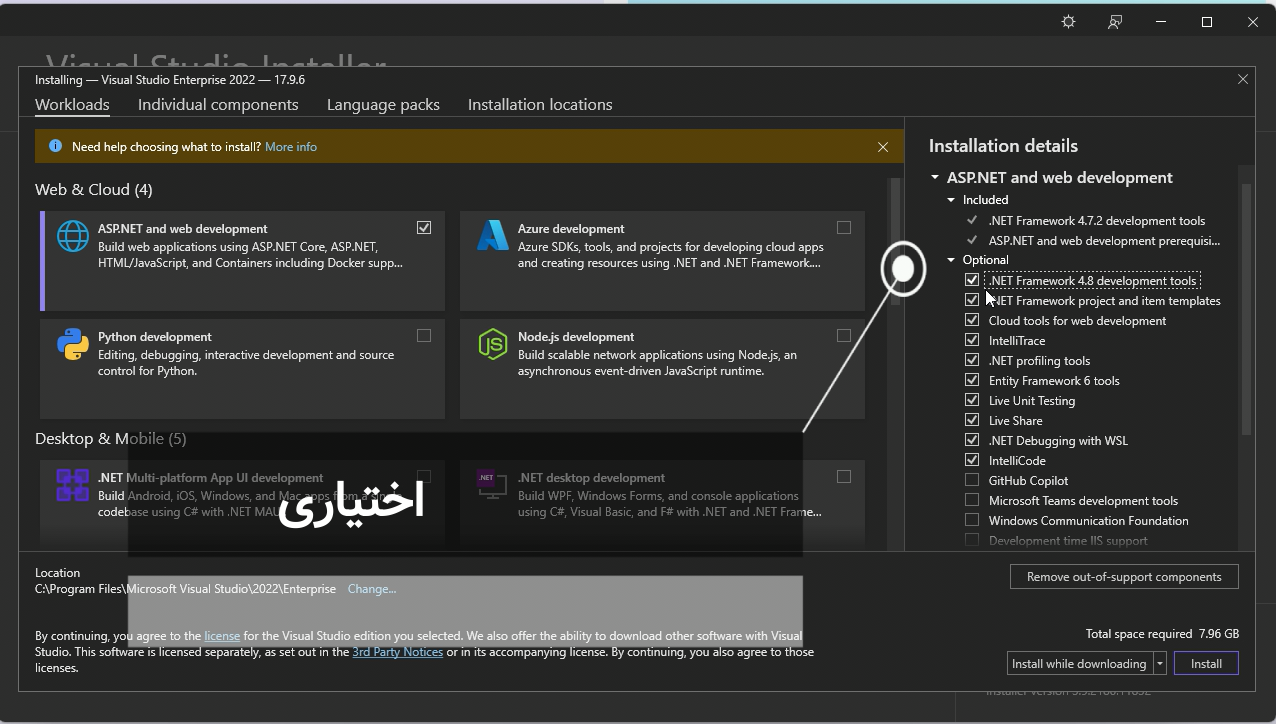Switch to Installation locations tab
Screen dimensions: 1276x724
coord(540,104)
